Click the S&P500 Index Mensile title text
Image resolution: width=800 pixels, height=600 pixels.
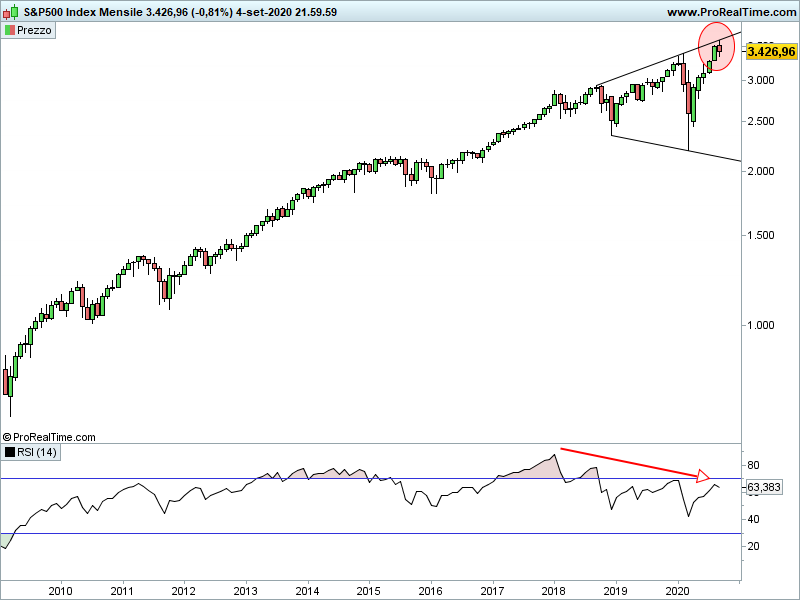click(83, 12)
